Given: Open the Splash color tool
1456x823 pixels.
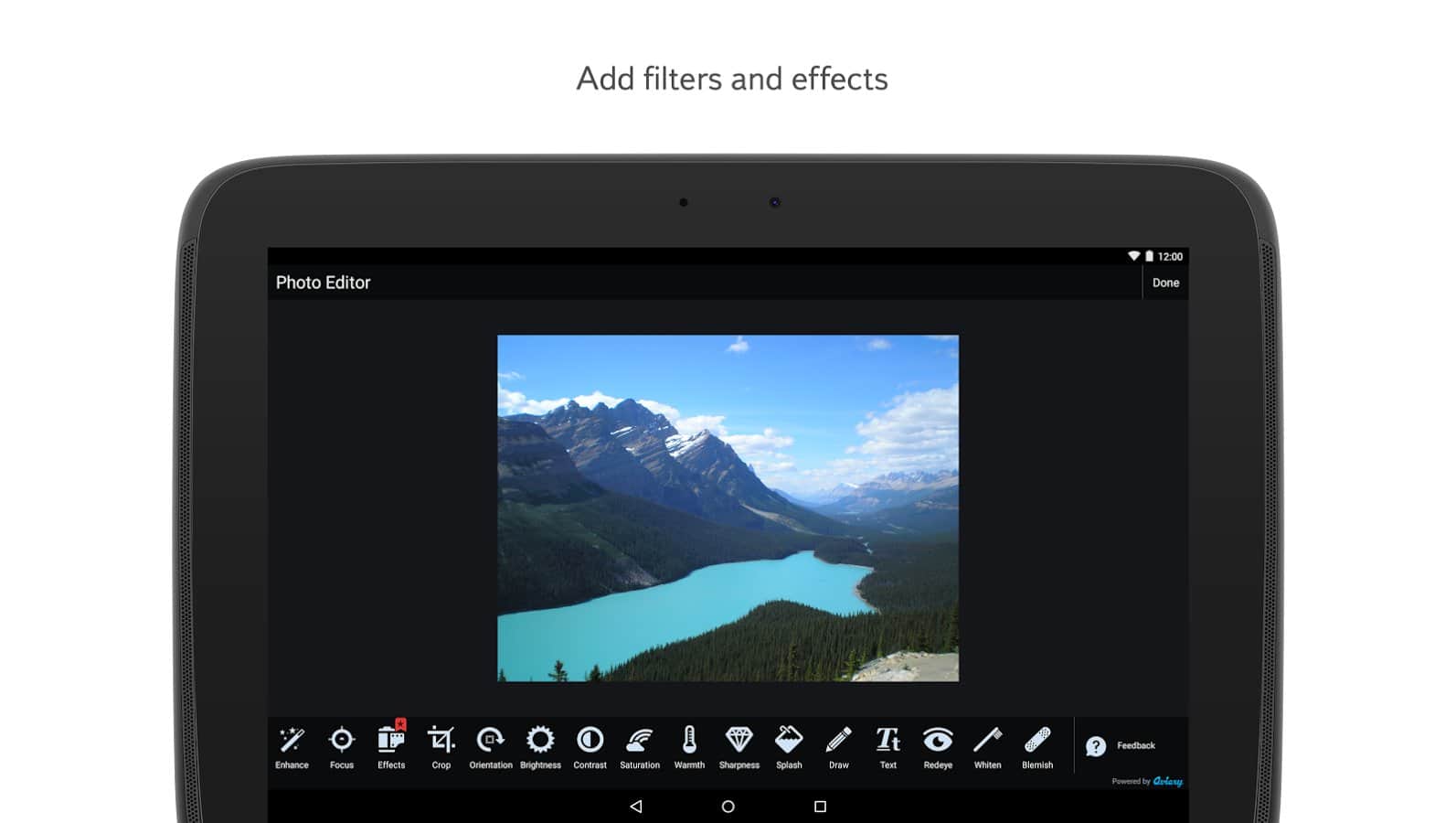Looking at the screenshot, I should point(789,746).
